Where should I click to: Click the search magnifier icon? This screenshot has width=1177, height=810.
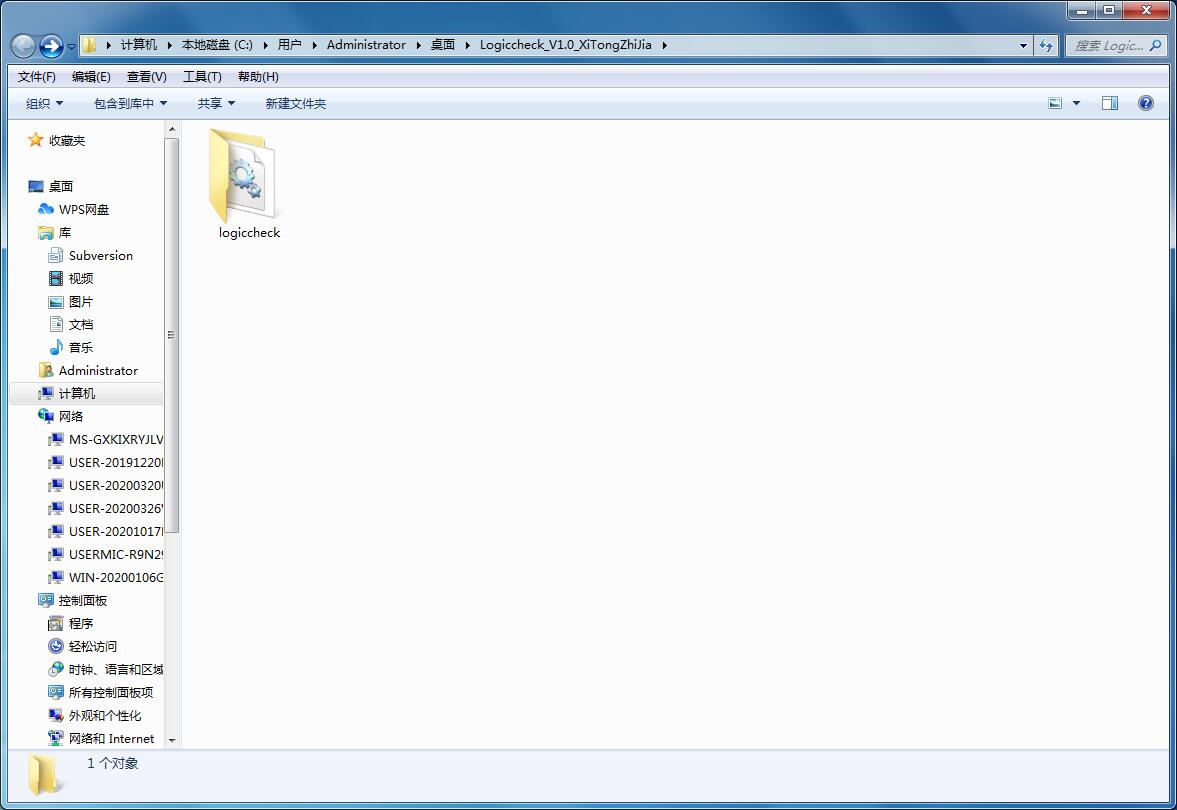[x=1156, y=45]
